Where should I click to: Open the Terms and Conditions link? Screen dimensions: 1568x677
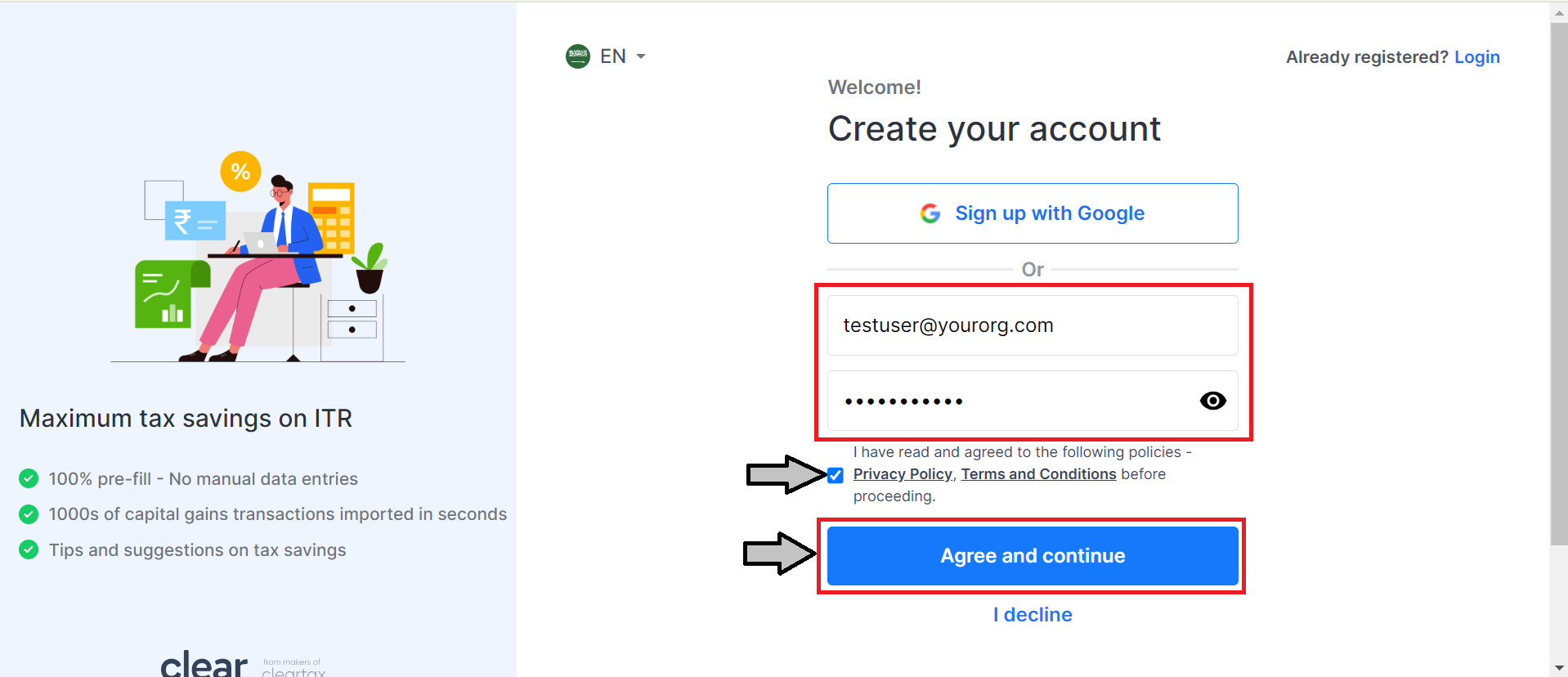click(x=1038, y=474)
